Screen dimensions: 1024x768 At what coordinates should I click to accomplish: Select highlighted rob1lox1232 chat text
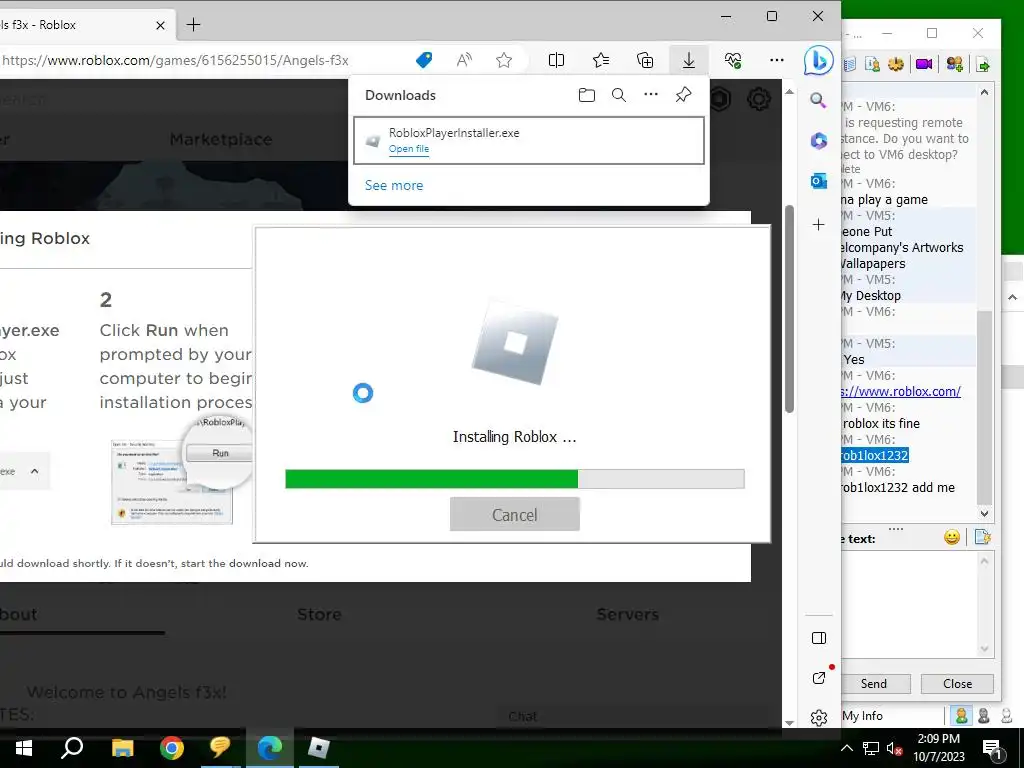[874, 455]
